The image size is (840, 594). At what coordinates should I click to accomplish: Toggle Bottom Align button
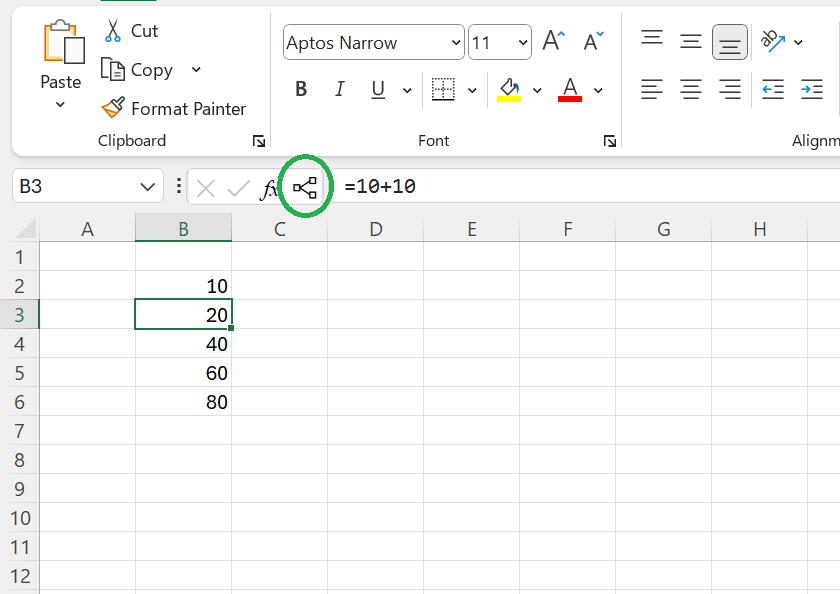pyautogui.click(x=730, y=42)
